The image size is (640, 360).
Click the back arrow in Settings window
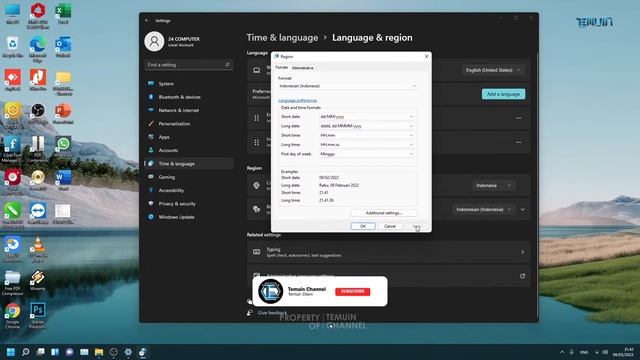(147, 20)
